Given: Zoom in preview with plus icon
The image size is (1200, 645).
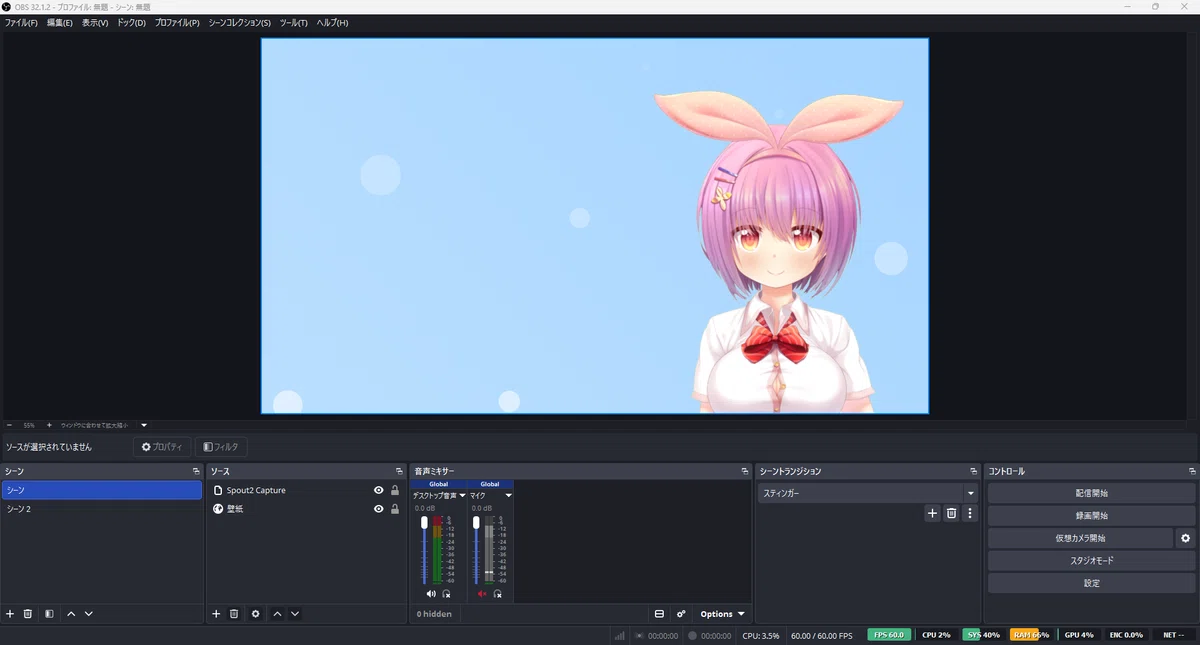Looking at the screenshot, I should click(49, 425).
